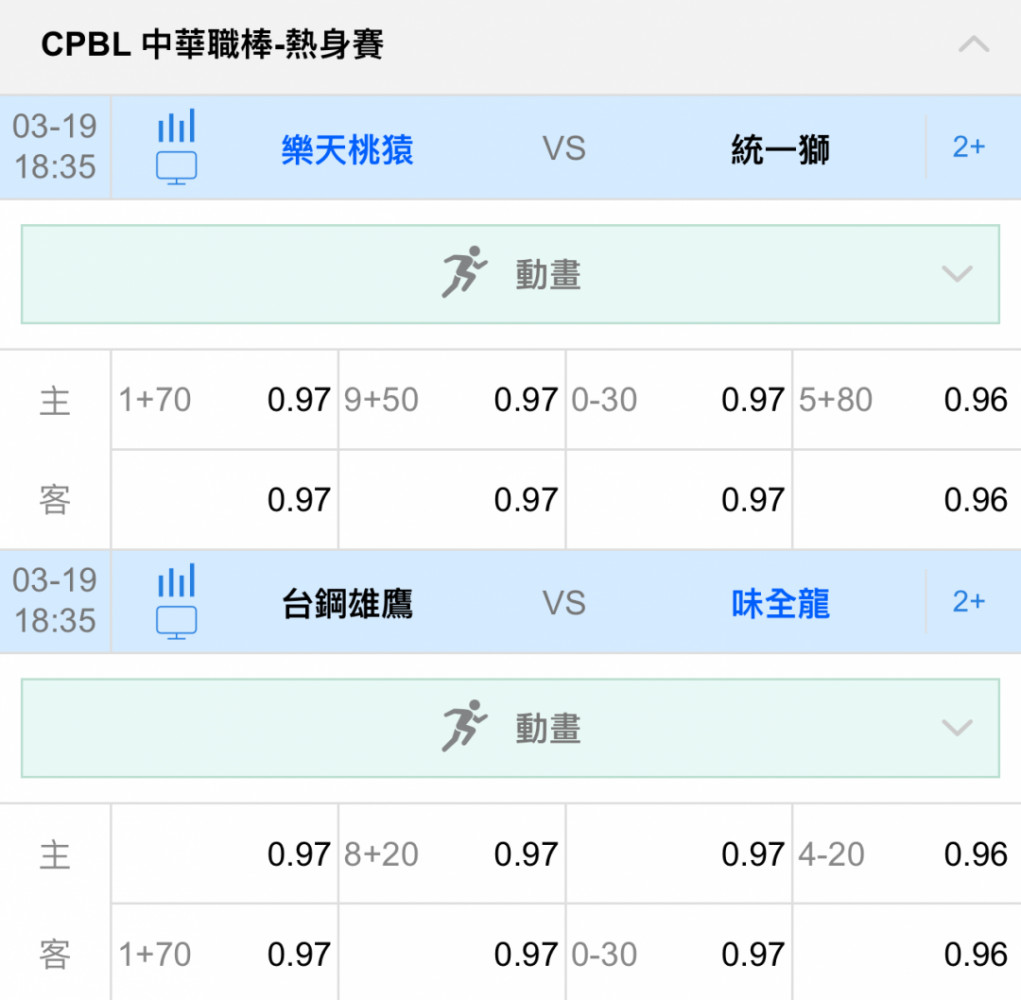Open statistics bar chart icon for 台鋼雄鷹 match

click(x=176, y=579)
